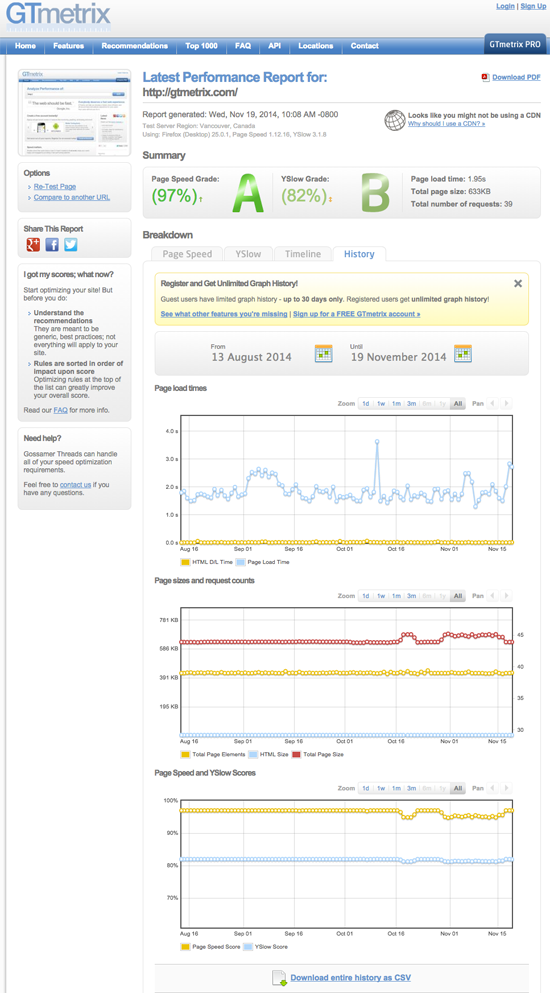Set Page load times zoom to 1d
Image resolution: width=550 pixels, height=993 pixels.
[366, 403]
